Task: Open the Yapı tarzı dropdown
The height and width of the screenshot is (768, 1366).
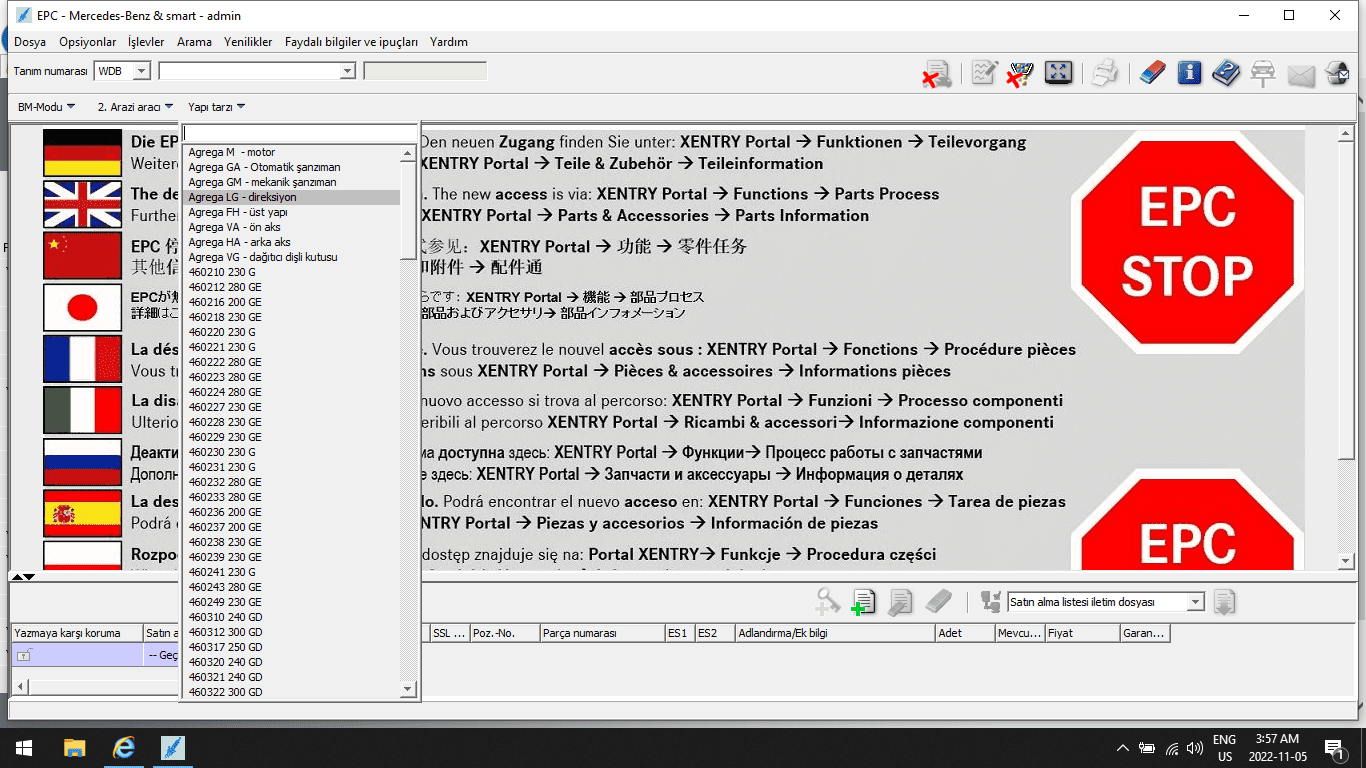Action: click(x=216, y=107)
